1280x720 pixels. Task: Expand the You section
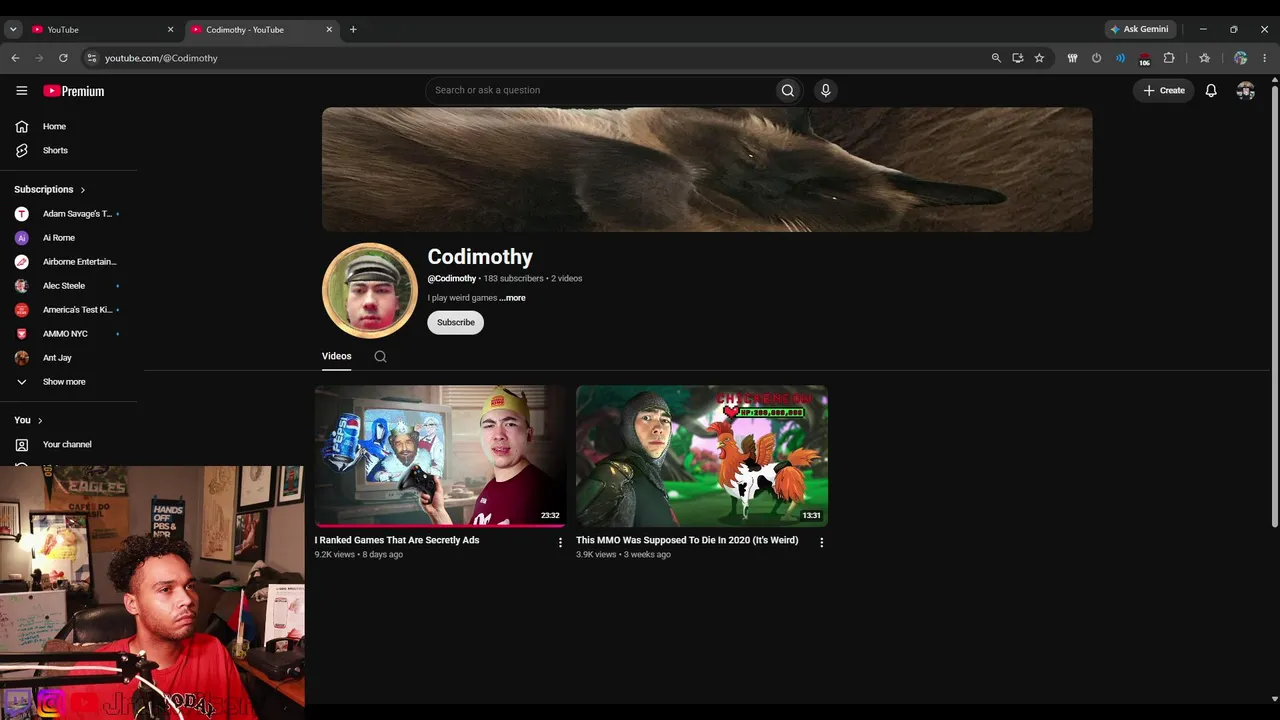(x=28, y=420)
